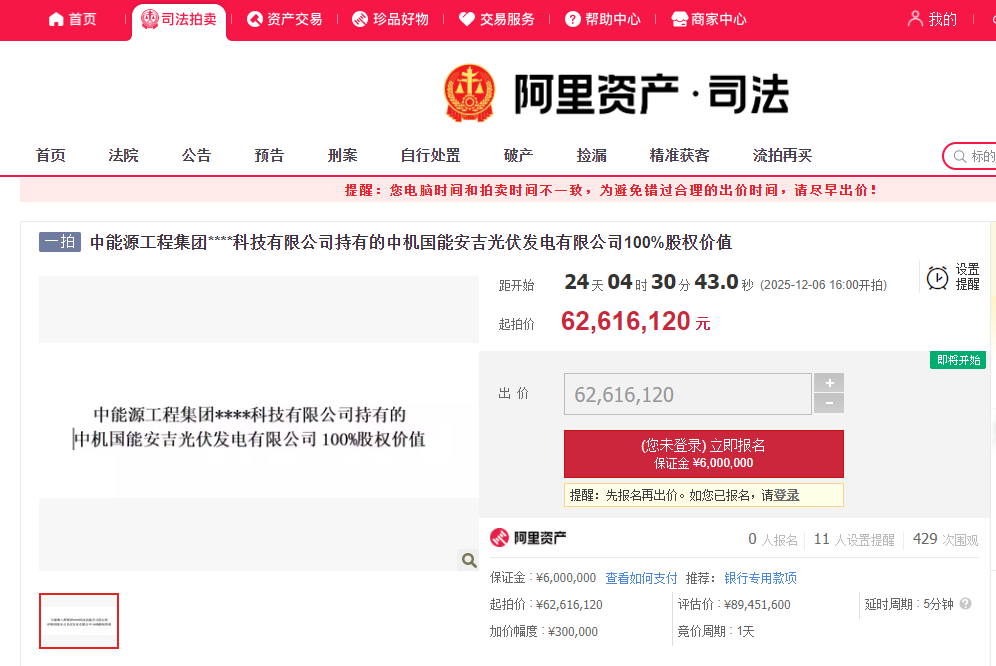This screenshot has height=666, width=996.
Task: Open the 刑案 navigation item
Action: click(x=342, y=156)
